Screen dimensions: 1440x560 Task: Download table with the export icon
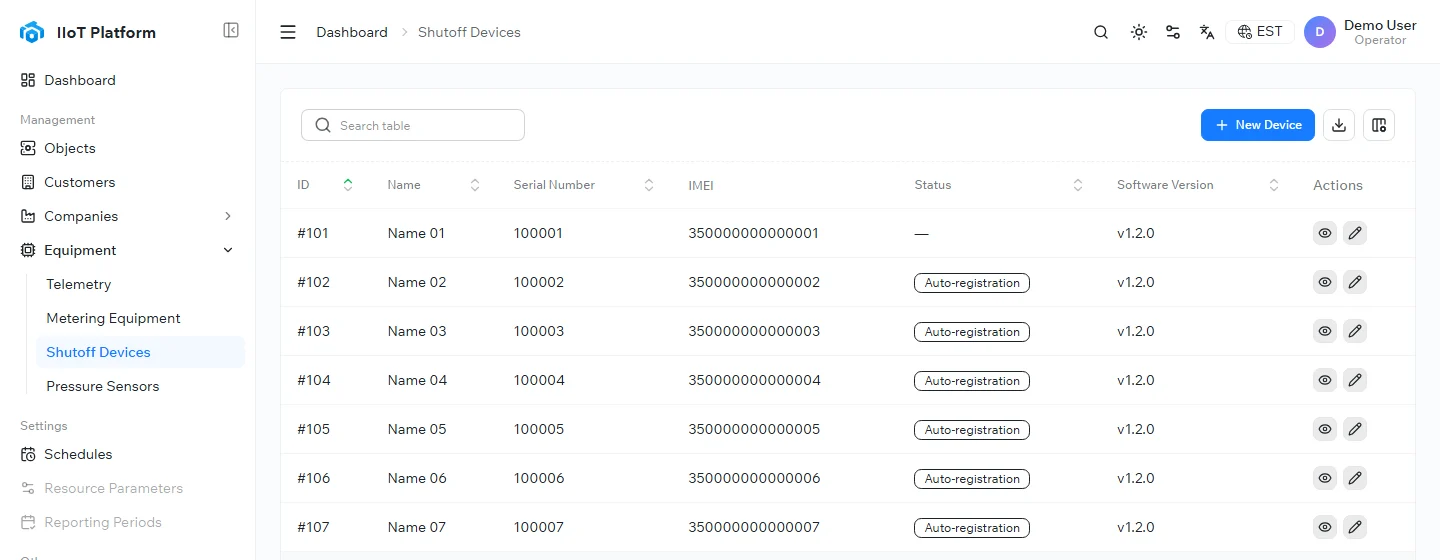click(x=1339, y=125)
